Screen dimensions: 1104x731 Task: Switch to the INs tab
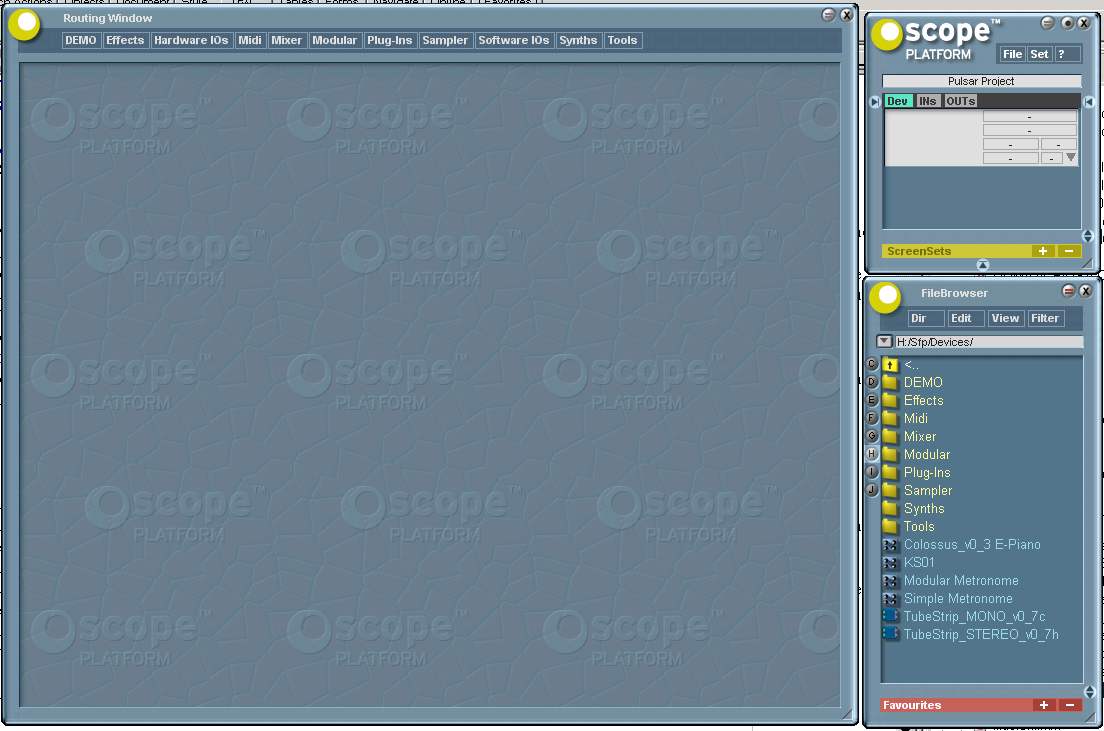[928, 101]
